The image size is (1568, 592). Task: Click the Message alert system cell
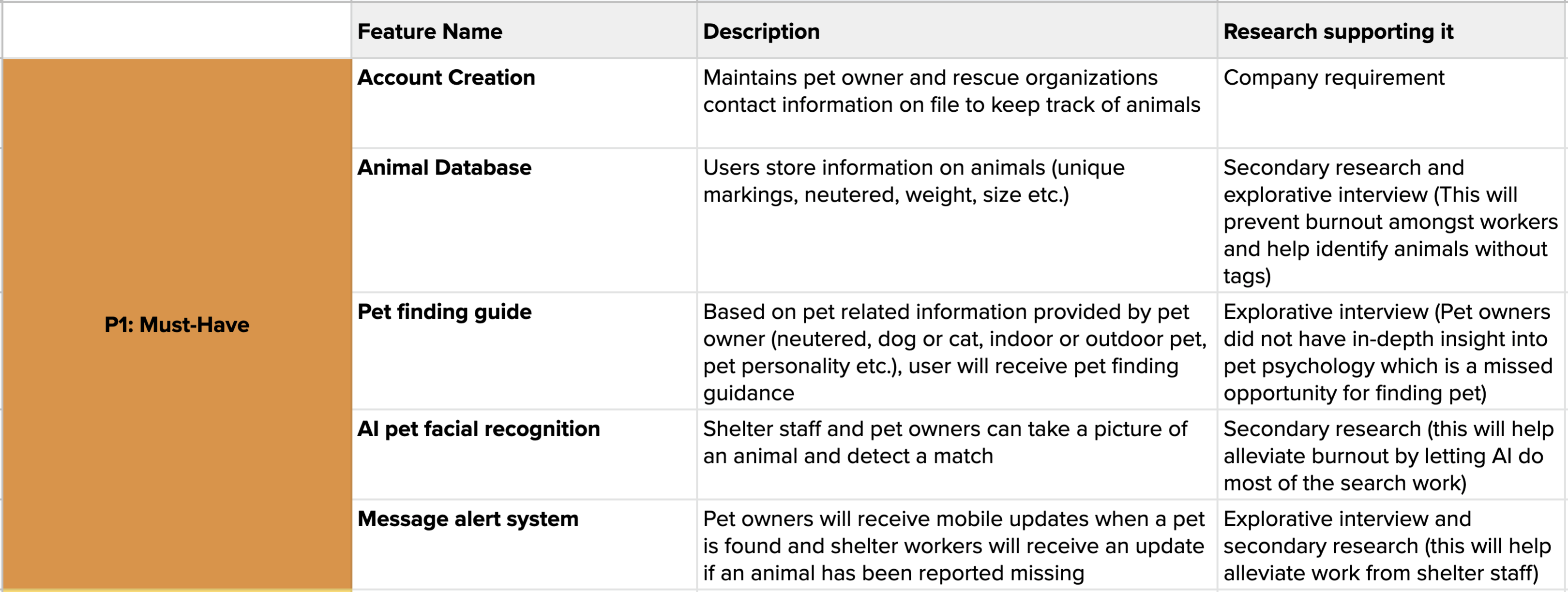pyautogui.click(x=524, y=545)
